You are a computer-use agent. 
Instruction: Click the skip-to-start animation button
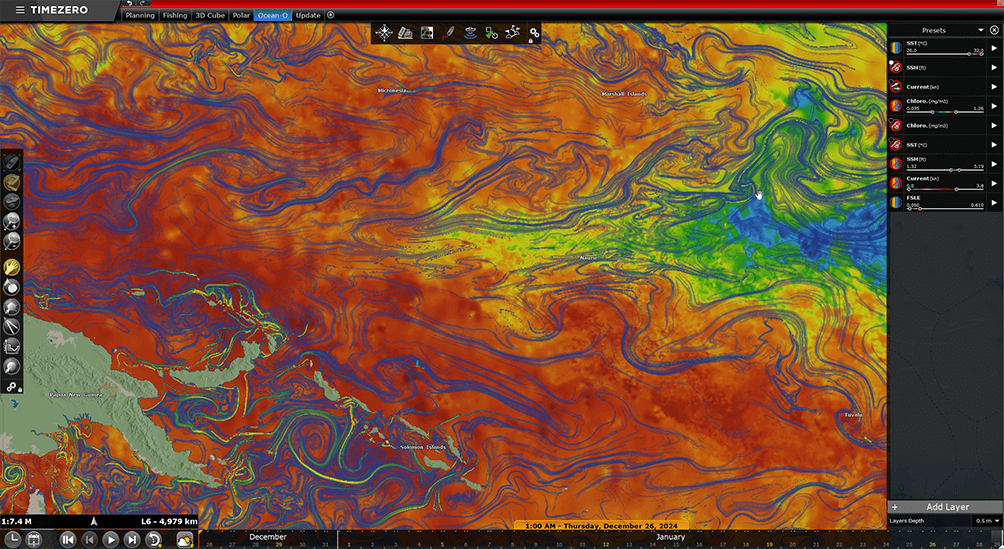(x=68, y=539)
